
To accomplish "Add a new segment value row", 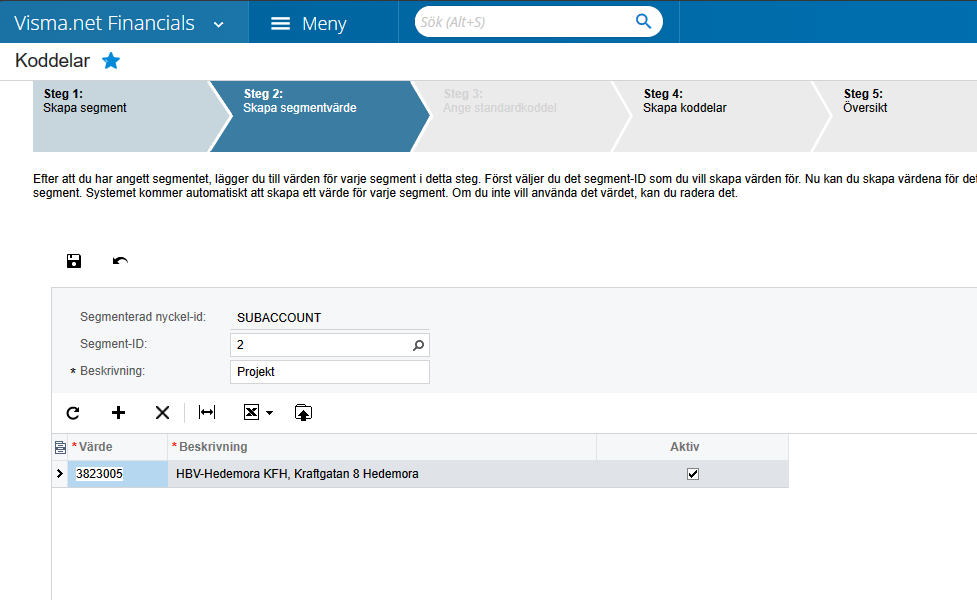I will (118, 412).
